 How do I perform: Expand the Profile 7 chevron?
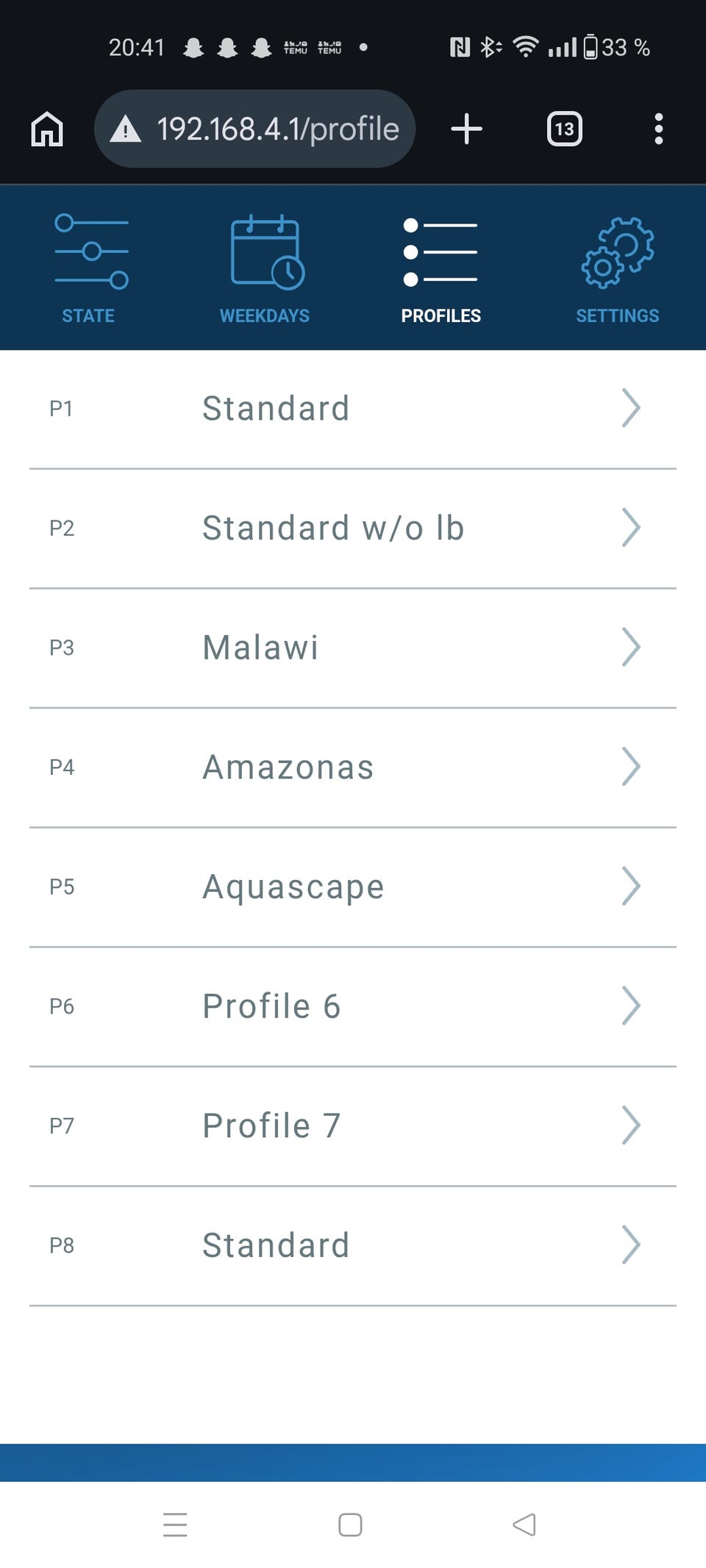[630, 1125]
